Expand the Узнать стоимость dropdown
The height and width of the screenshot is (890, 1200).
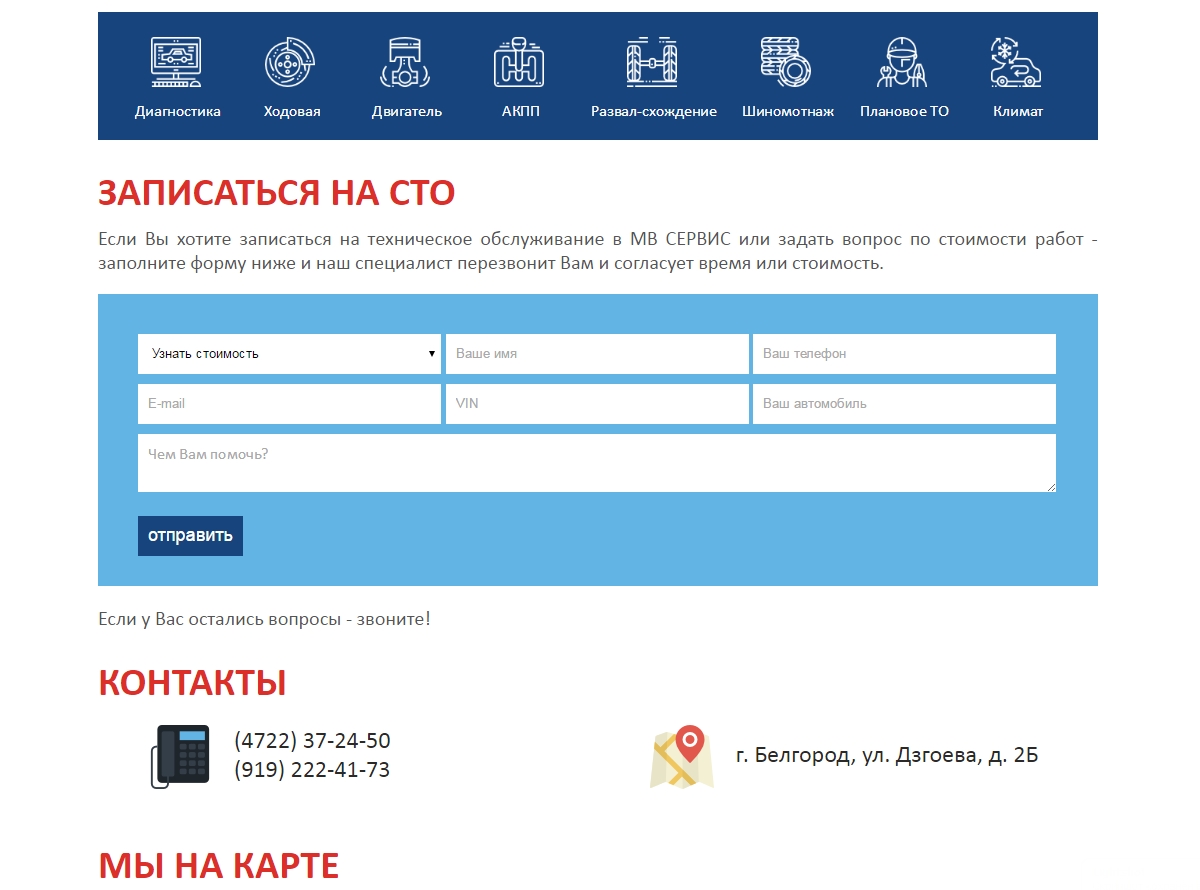click(x=289, y=354)
